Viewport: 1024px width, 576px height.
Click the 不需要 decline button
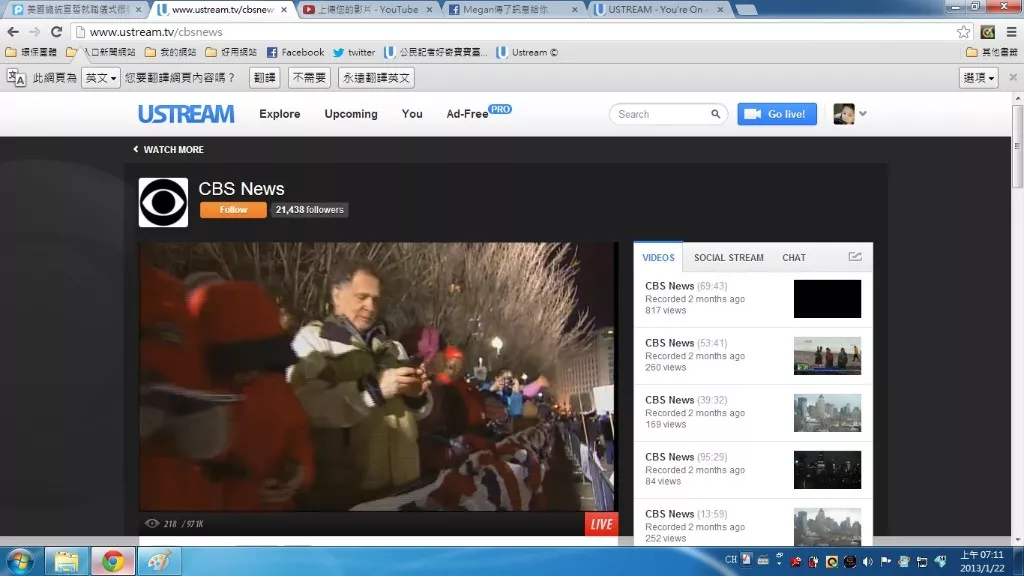click(x=309, y=78)
